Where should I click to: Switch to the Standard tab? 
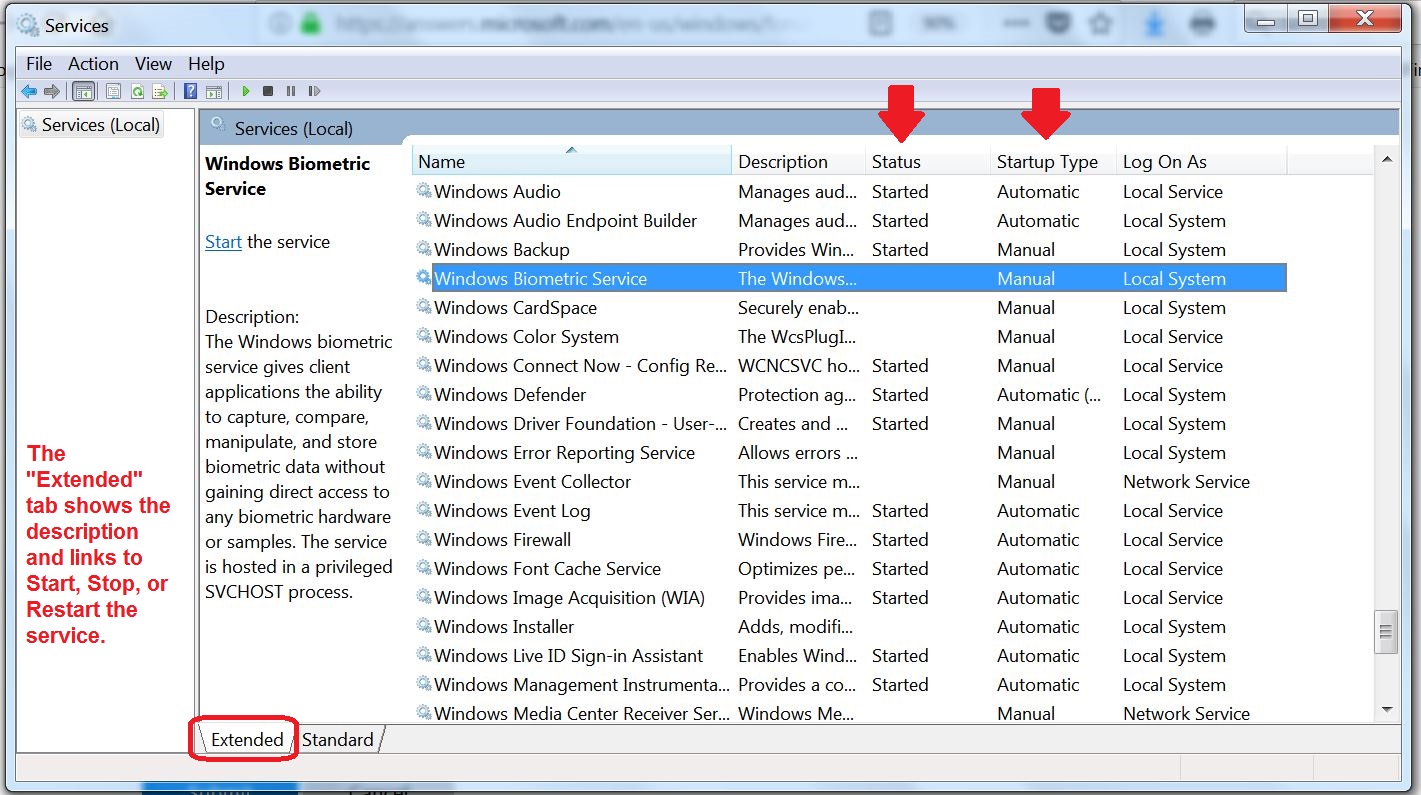click(x=338, y=740)
